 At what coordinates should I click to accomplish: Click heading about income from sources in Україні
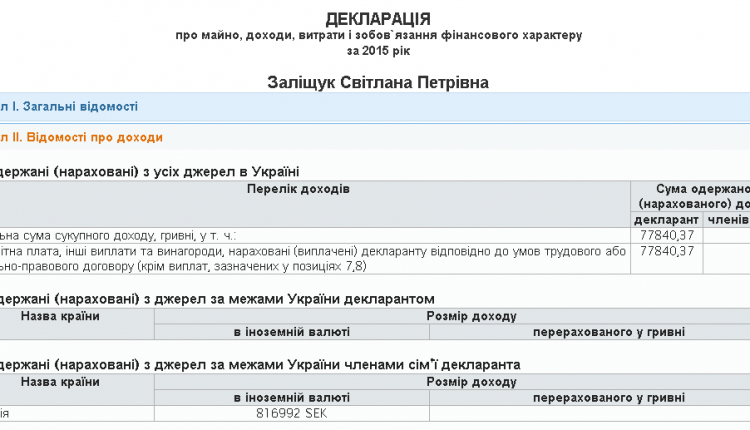(150, 172)
